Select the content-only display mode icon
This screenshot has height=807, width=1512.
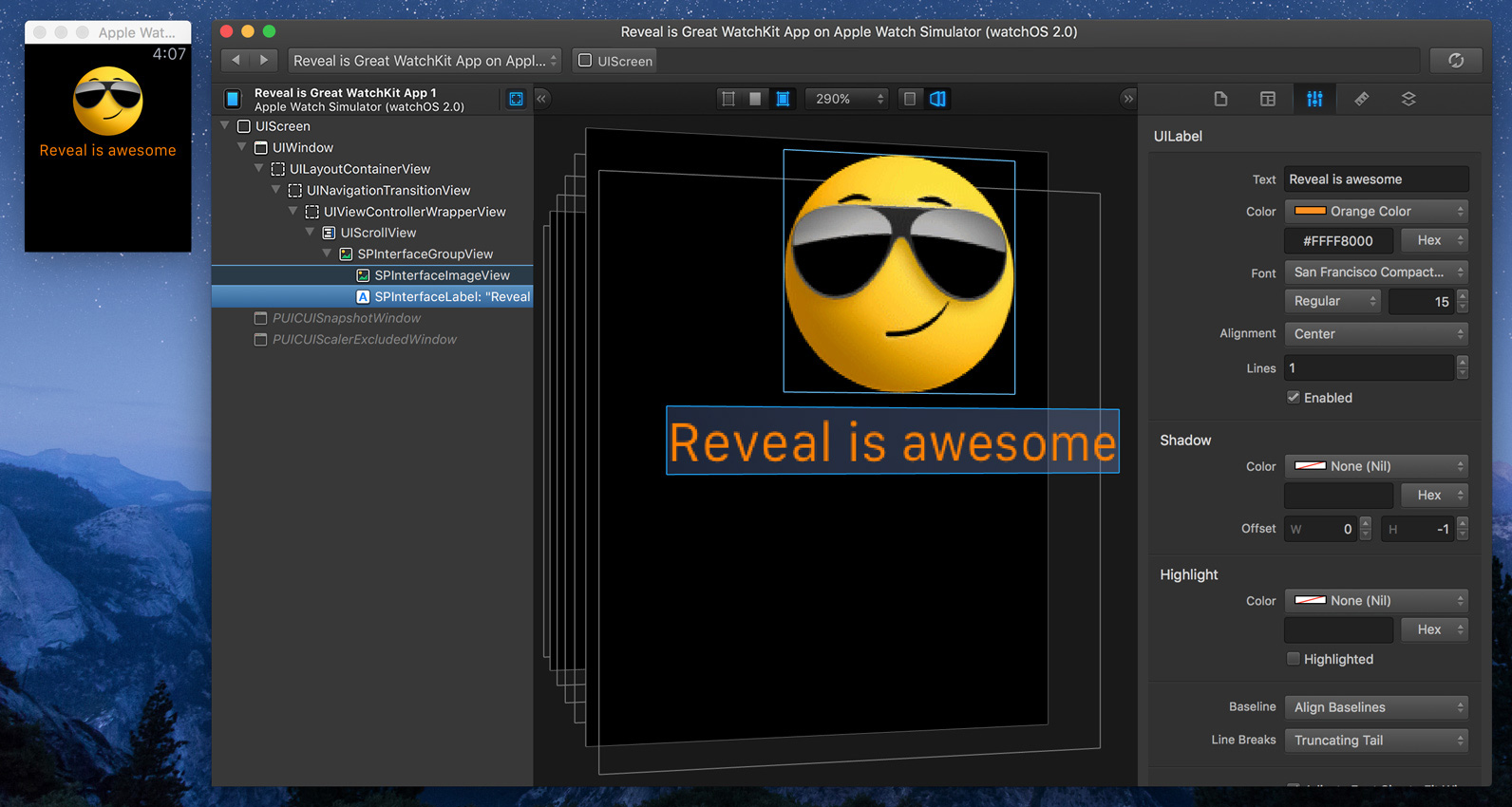755,99
